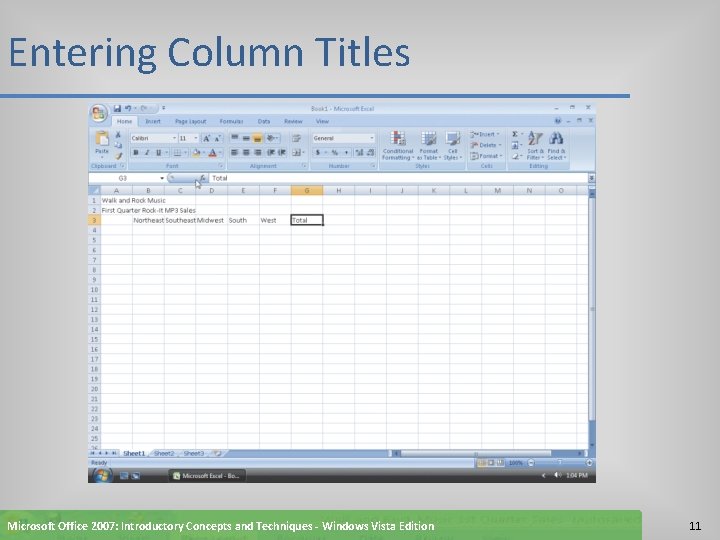
Task: Apply middle vertical alignment
Action: click(x=246, y=138)
